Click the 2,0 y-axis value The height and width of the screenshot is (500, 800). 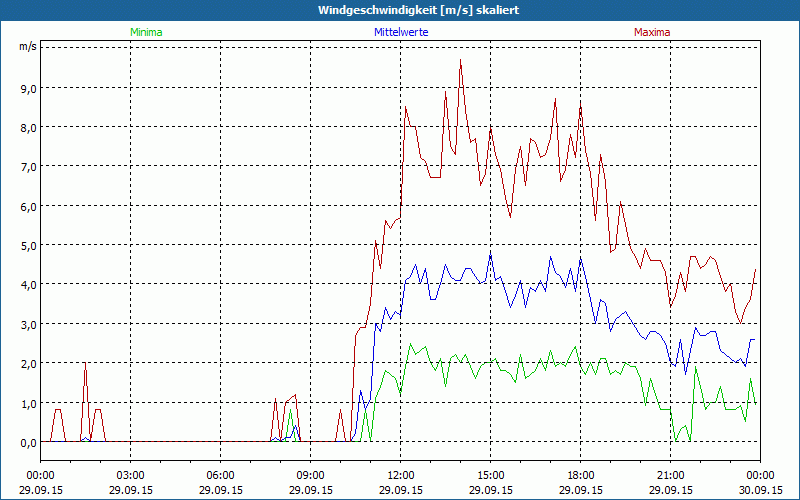point(29,364)
